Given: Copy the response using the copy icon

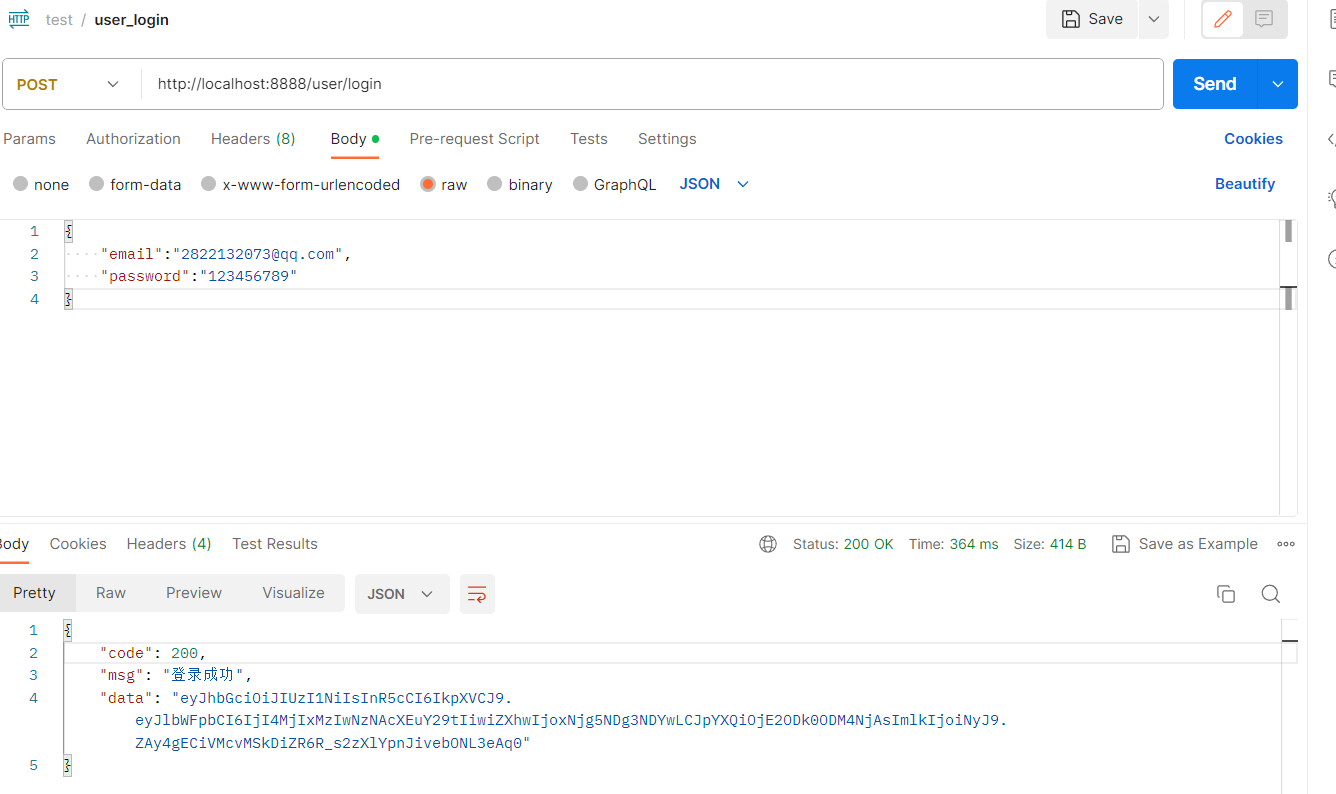Looking at the screenshot, I should click(1226, 594).
